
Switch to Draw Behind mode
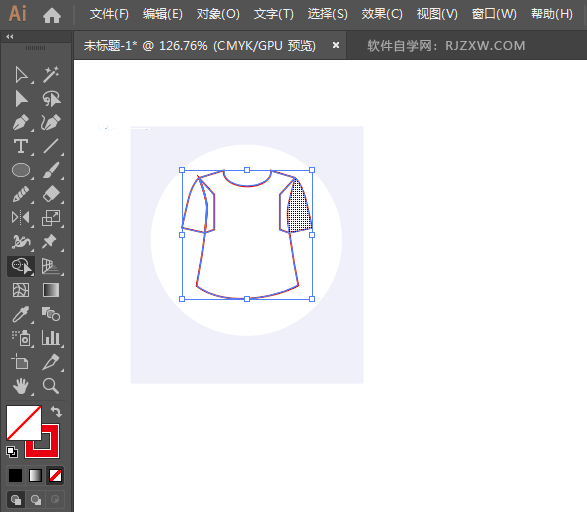click(x=36, y=500)
